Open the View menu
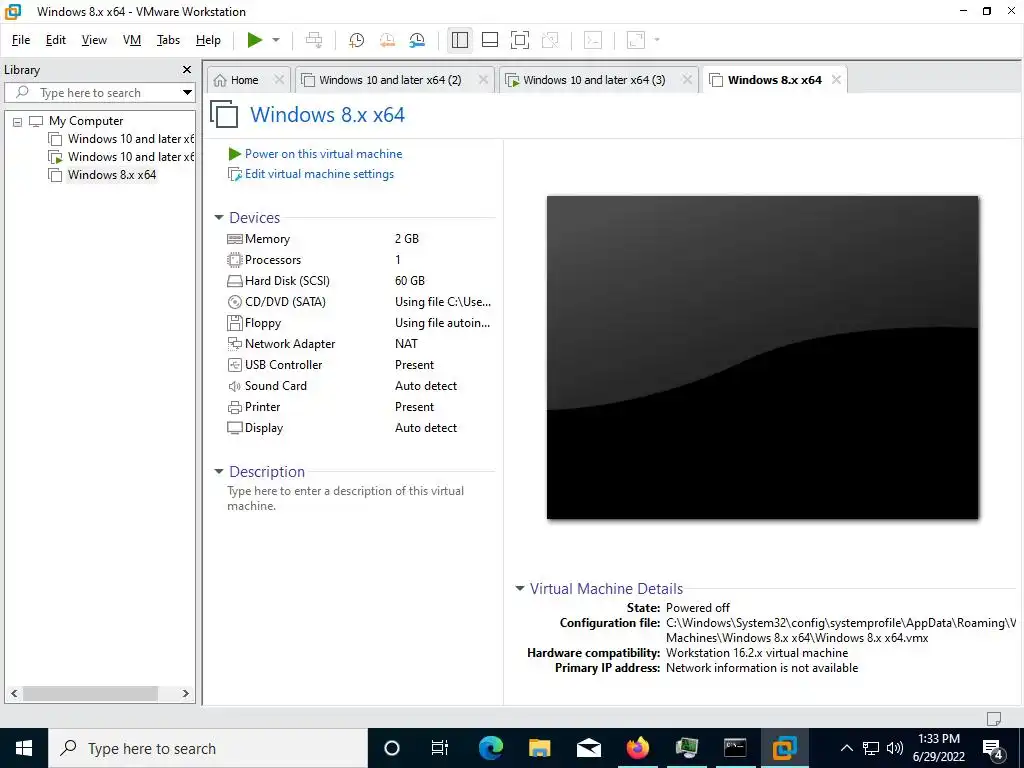Image resolution: width=1024 pixels, height=768 pixels. pos(94,40)
